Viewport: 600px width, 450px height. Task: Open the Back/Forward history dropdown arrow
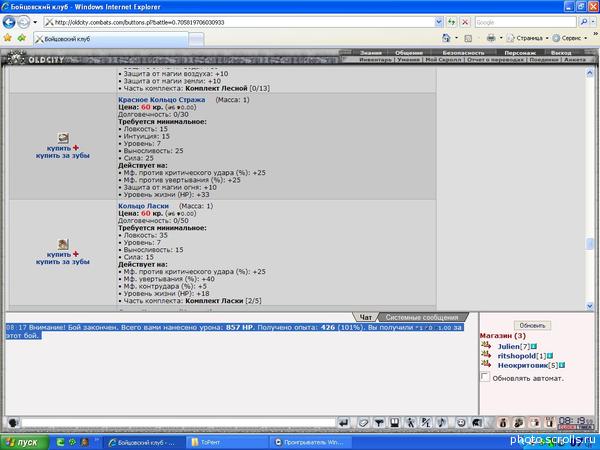click(35, 22)
